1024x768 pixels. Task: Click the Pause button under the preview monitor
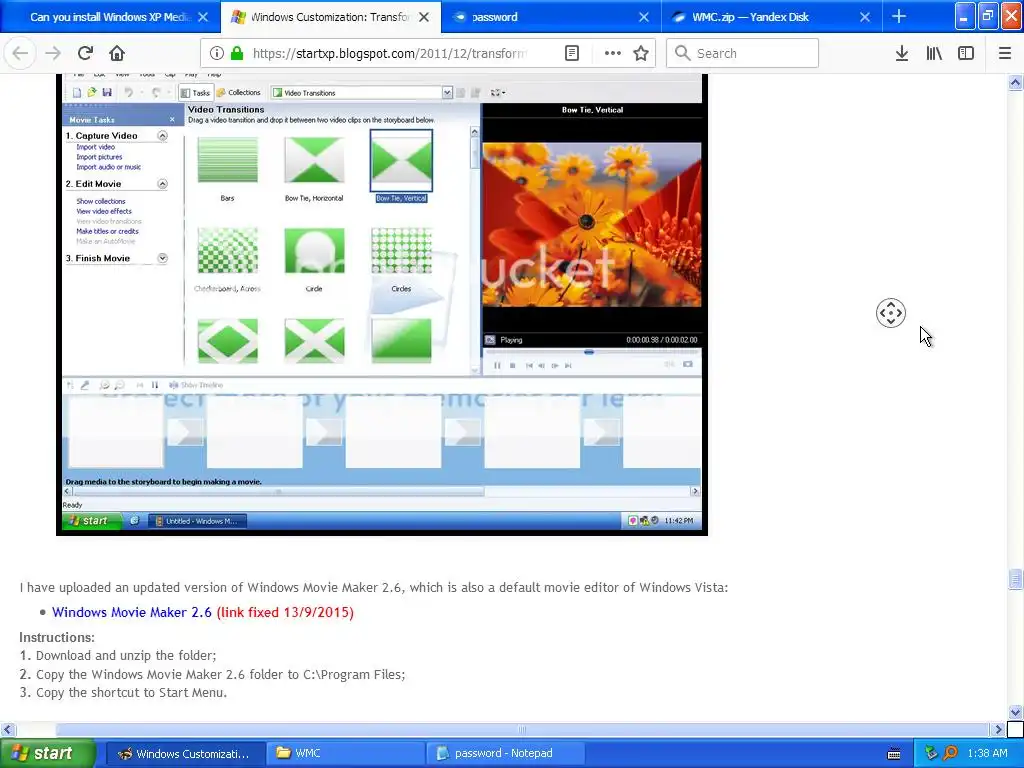click(x=498, y=366)
